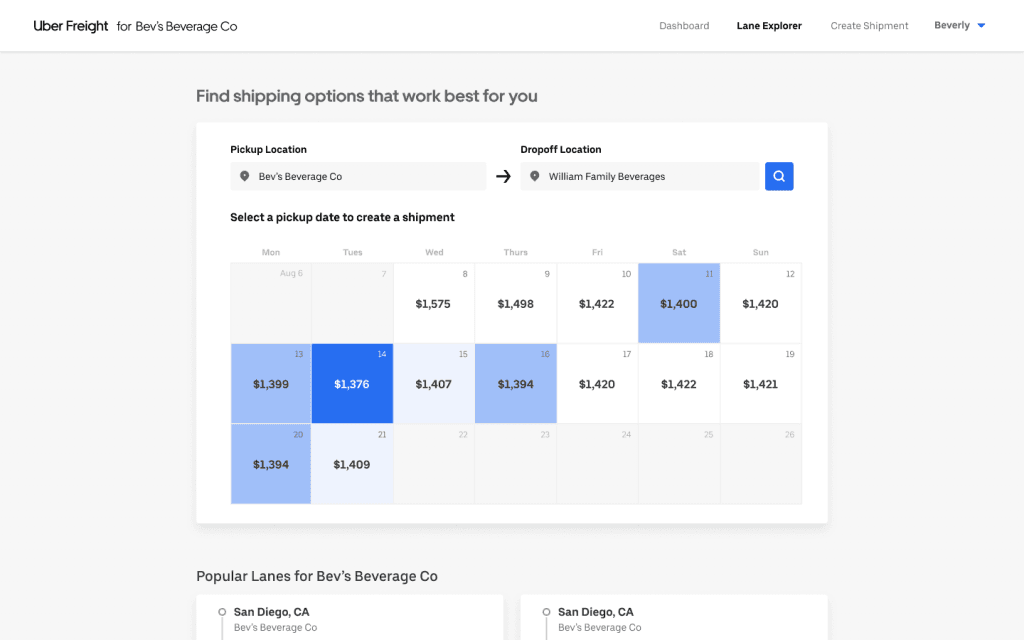
Task: Select August 19 at $1,421
Action: point(760,384)
